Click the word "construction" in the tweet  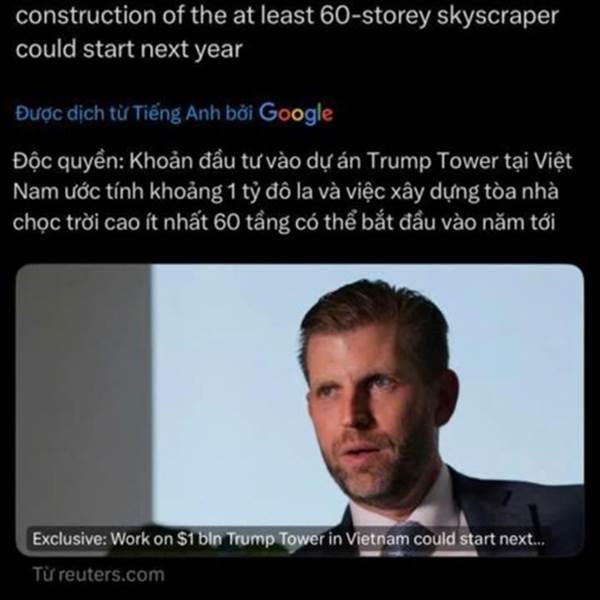(86, 16)
